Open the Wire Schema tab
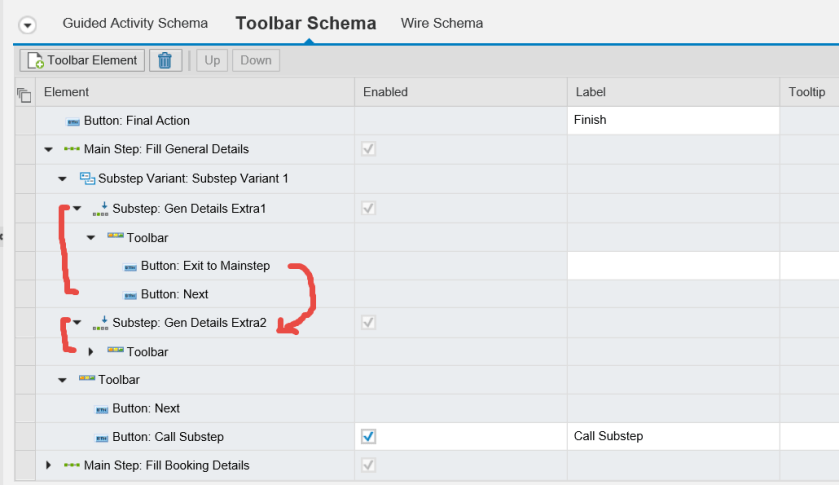The image size is (839, 485). [441, 23]
